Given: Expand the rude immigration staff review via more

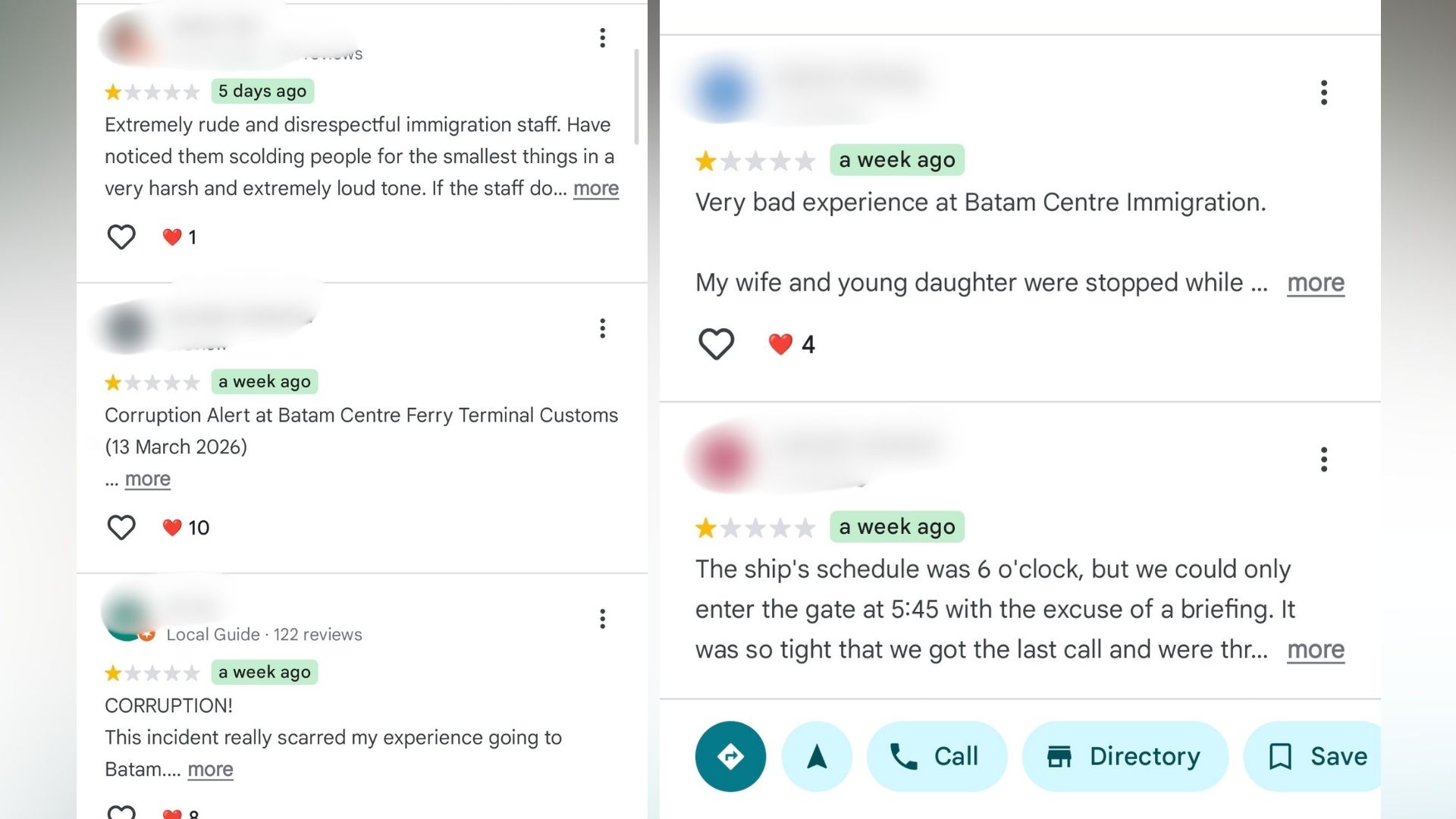Looking at the screenshot, I should 595,188.
